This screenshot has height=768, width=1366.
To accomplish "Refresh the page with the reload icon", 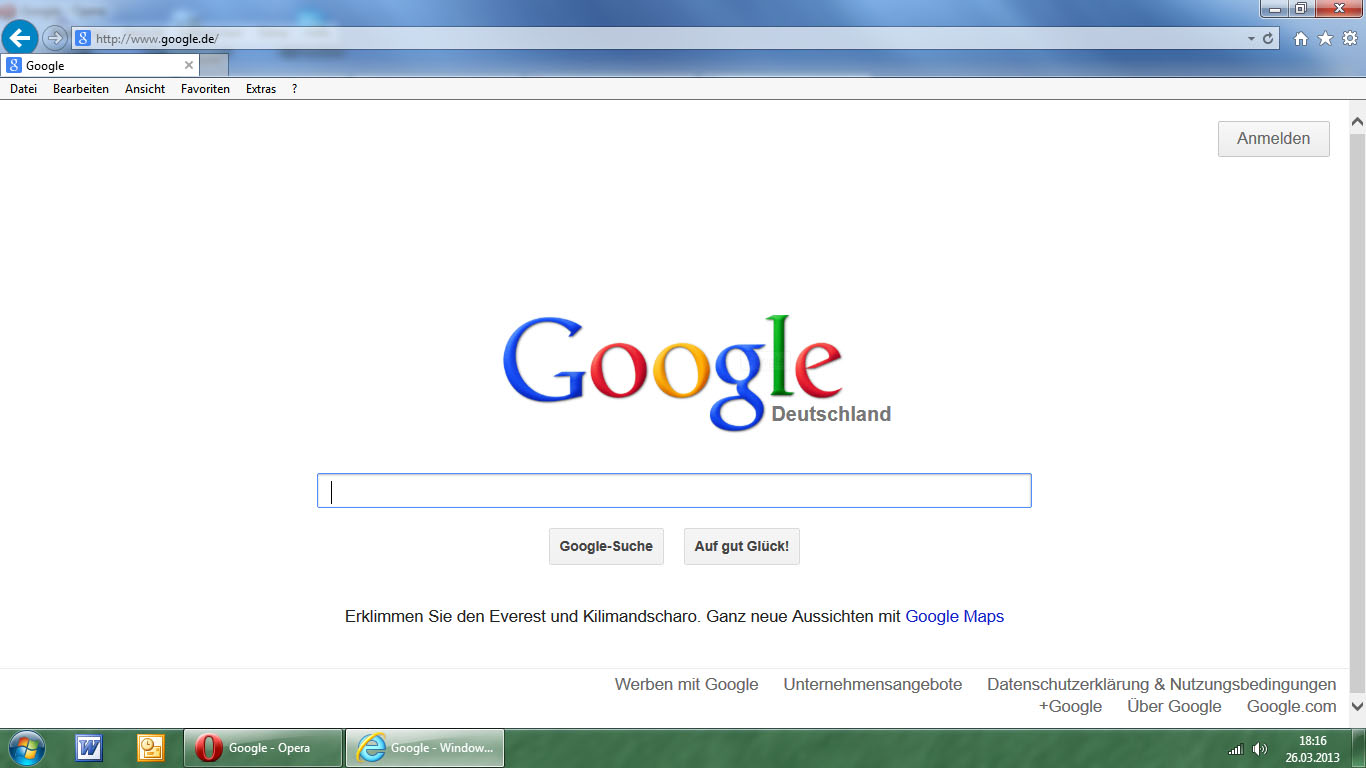I will point(1269,39).
